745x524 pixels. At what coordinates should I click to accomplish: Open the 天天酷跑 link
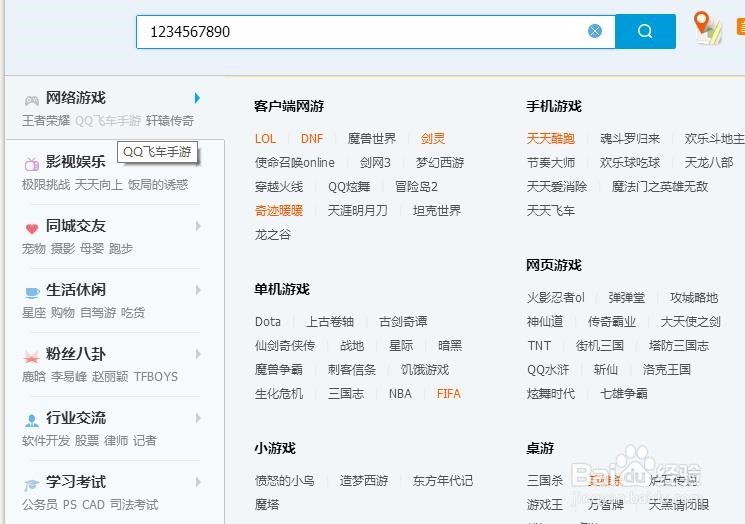[551, 139]
